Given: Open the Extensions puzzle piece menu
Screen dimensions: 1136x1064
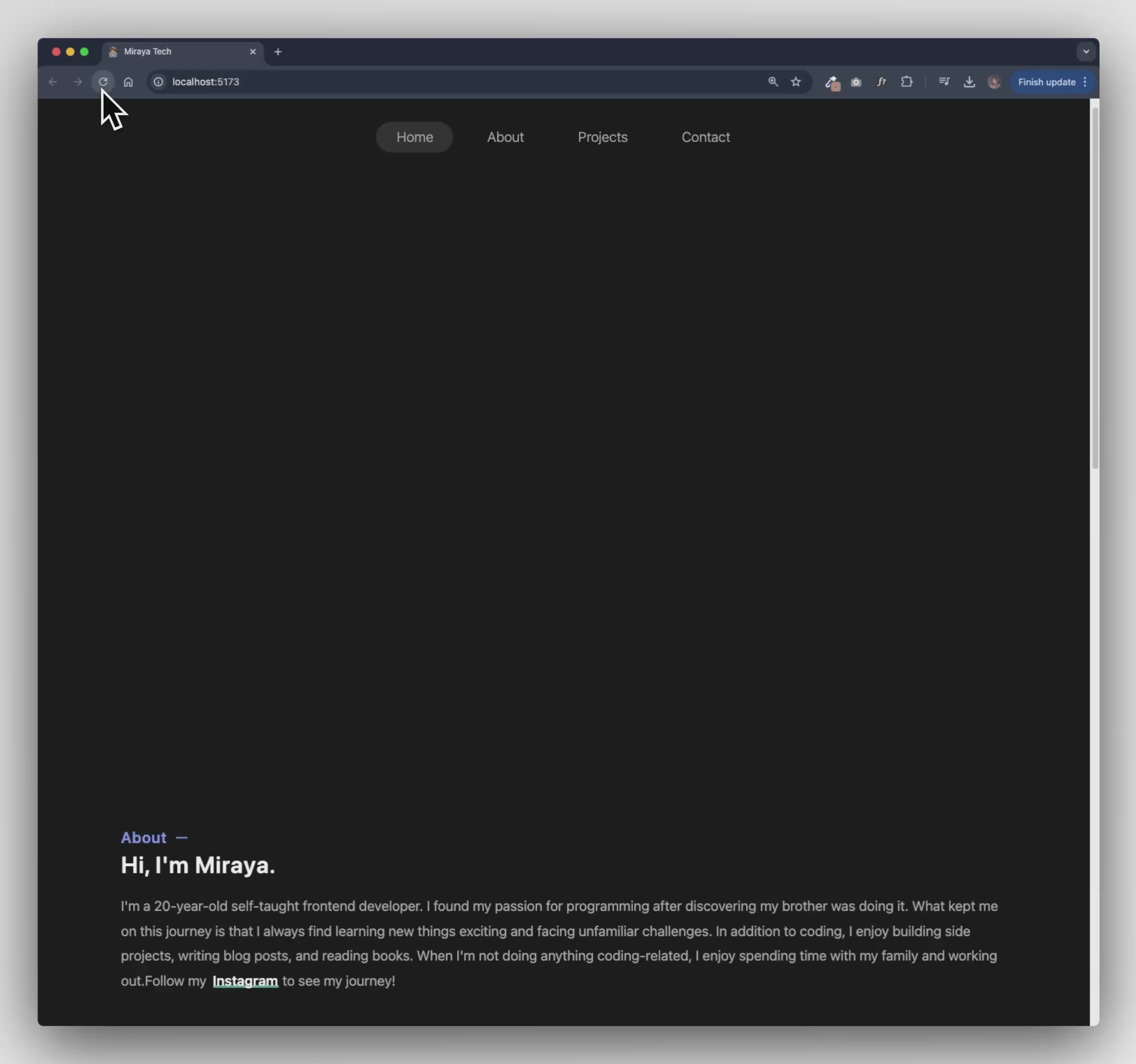Looking at the screenshot, I should pyautogui.click(x=907, y=82).
